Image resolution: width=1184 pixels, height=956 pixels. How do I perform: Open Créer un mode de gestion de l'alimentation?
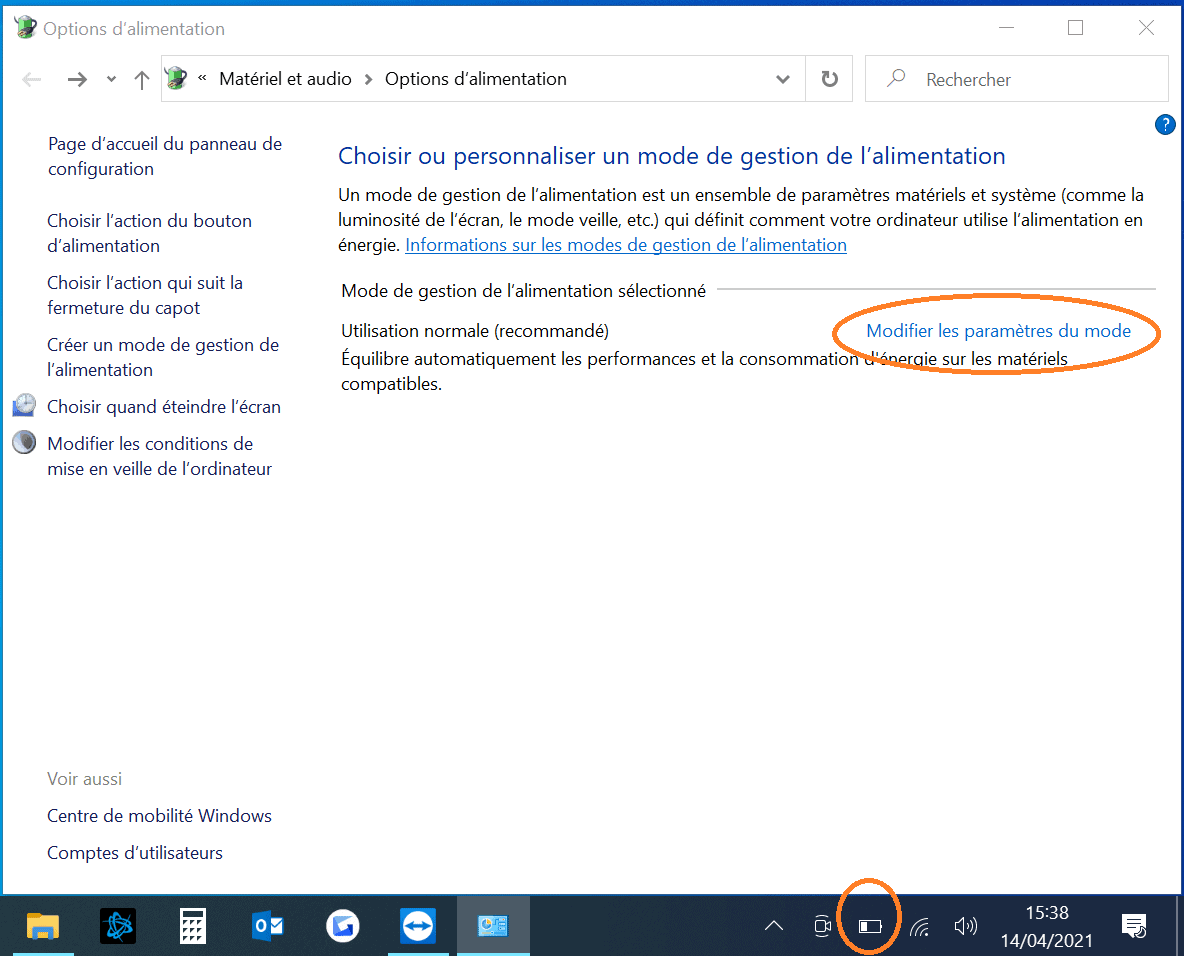click(163, 357)
